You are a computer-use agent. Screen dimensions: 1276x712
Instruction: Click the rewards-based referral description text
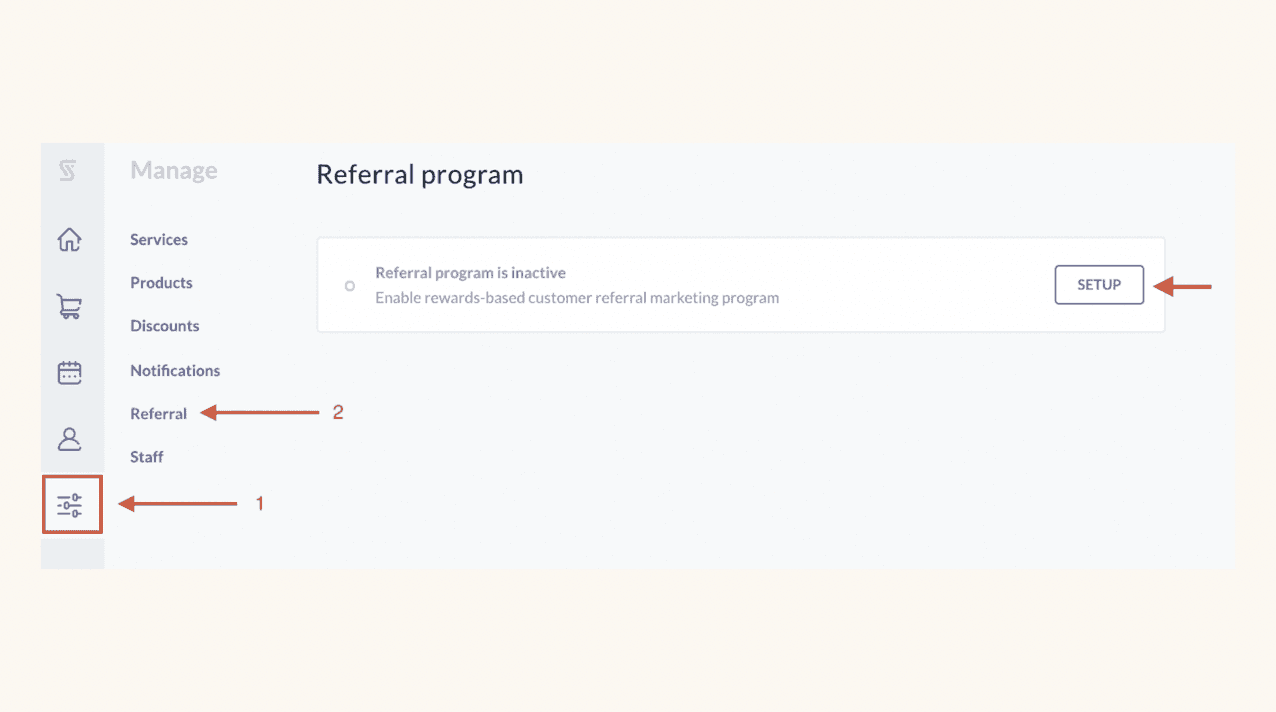577,298
